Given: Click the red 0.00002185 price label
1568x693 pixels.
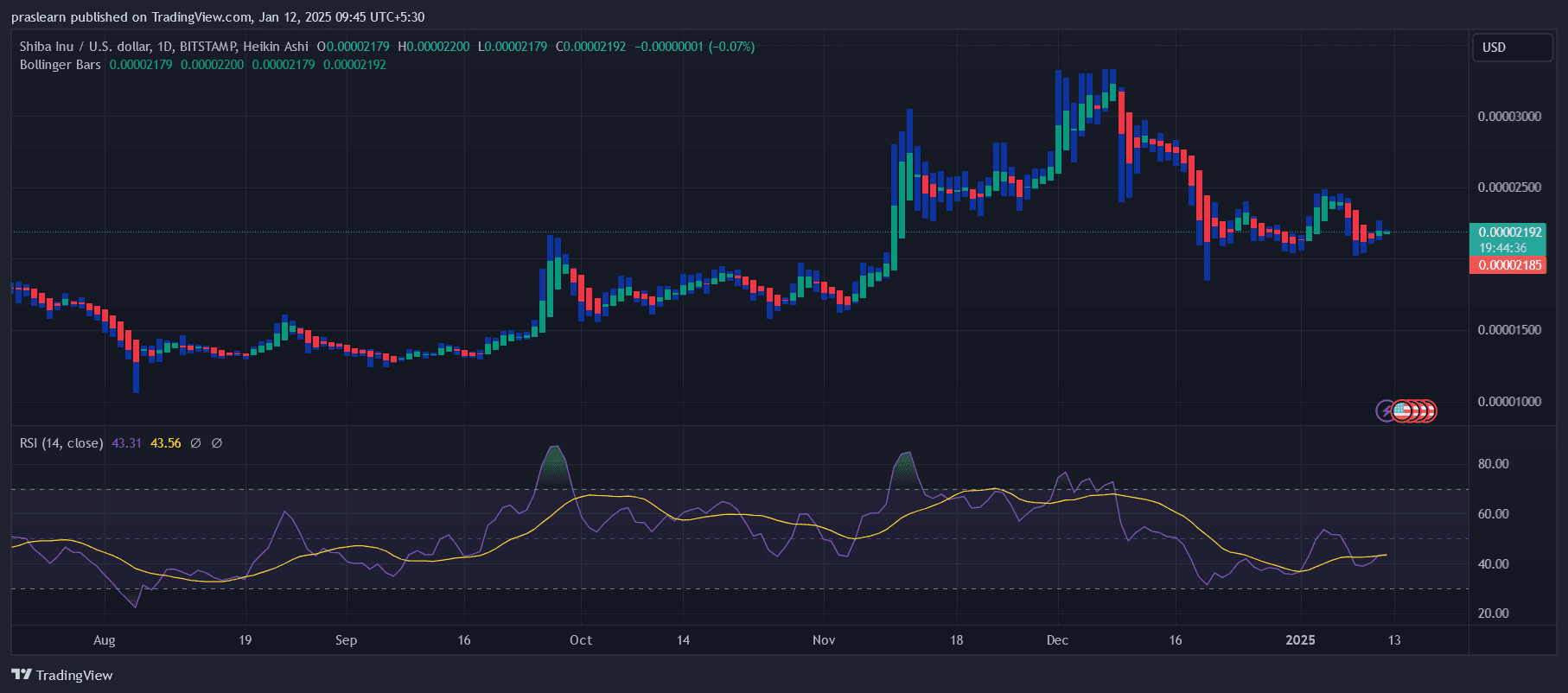Looking at the screenshot, I should tap(1509, 265).
